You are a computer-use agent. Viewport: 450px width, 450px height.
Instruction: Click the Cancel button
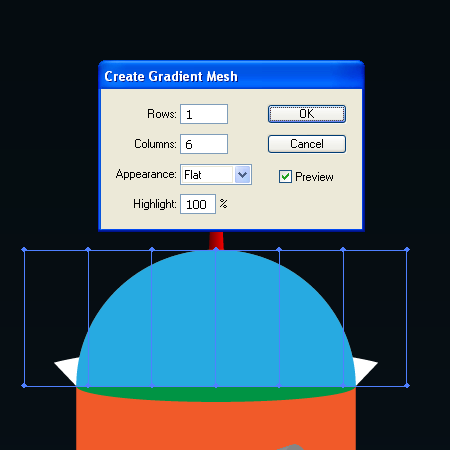[x=307, y=144]
